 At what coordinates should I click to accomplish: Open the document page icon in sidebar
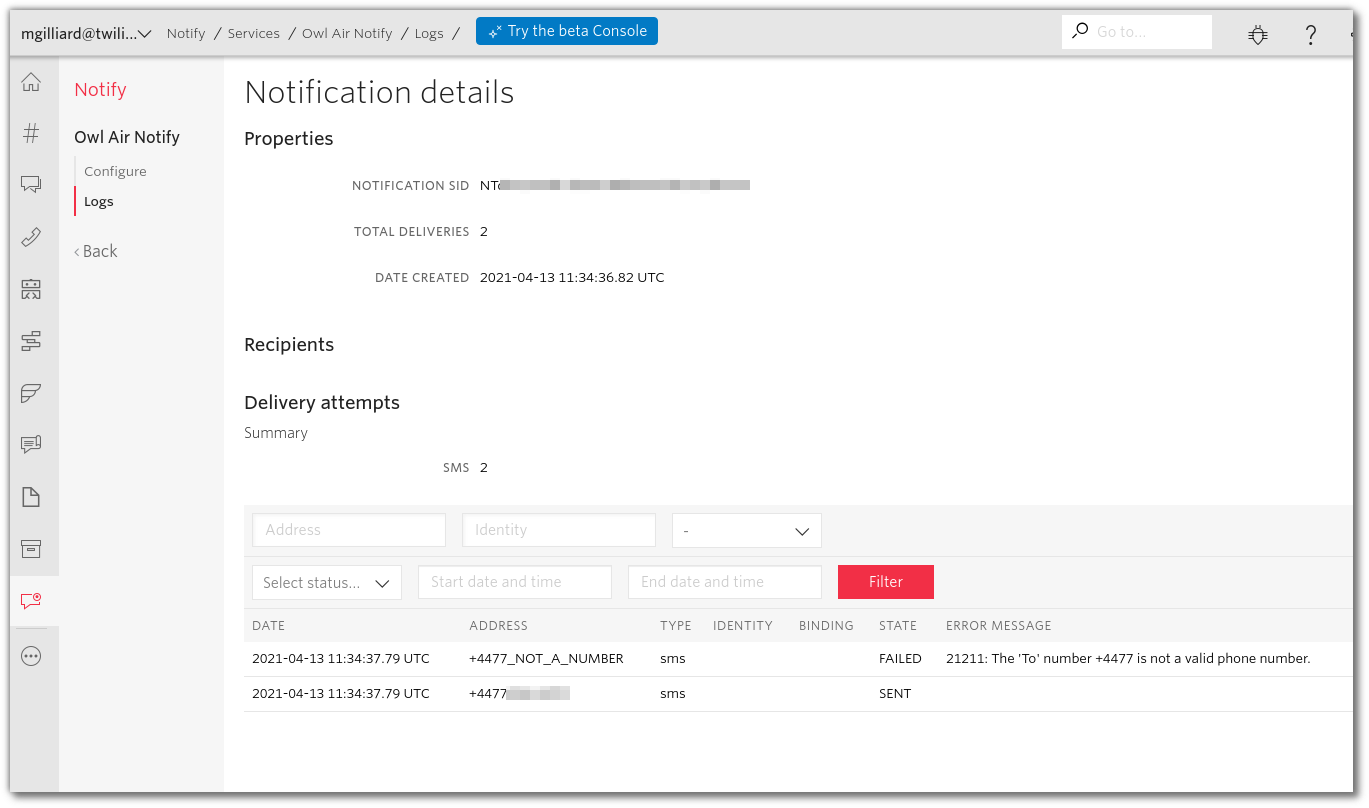click(x=31, y=497)
